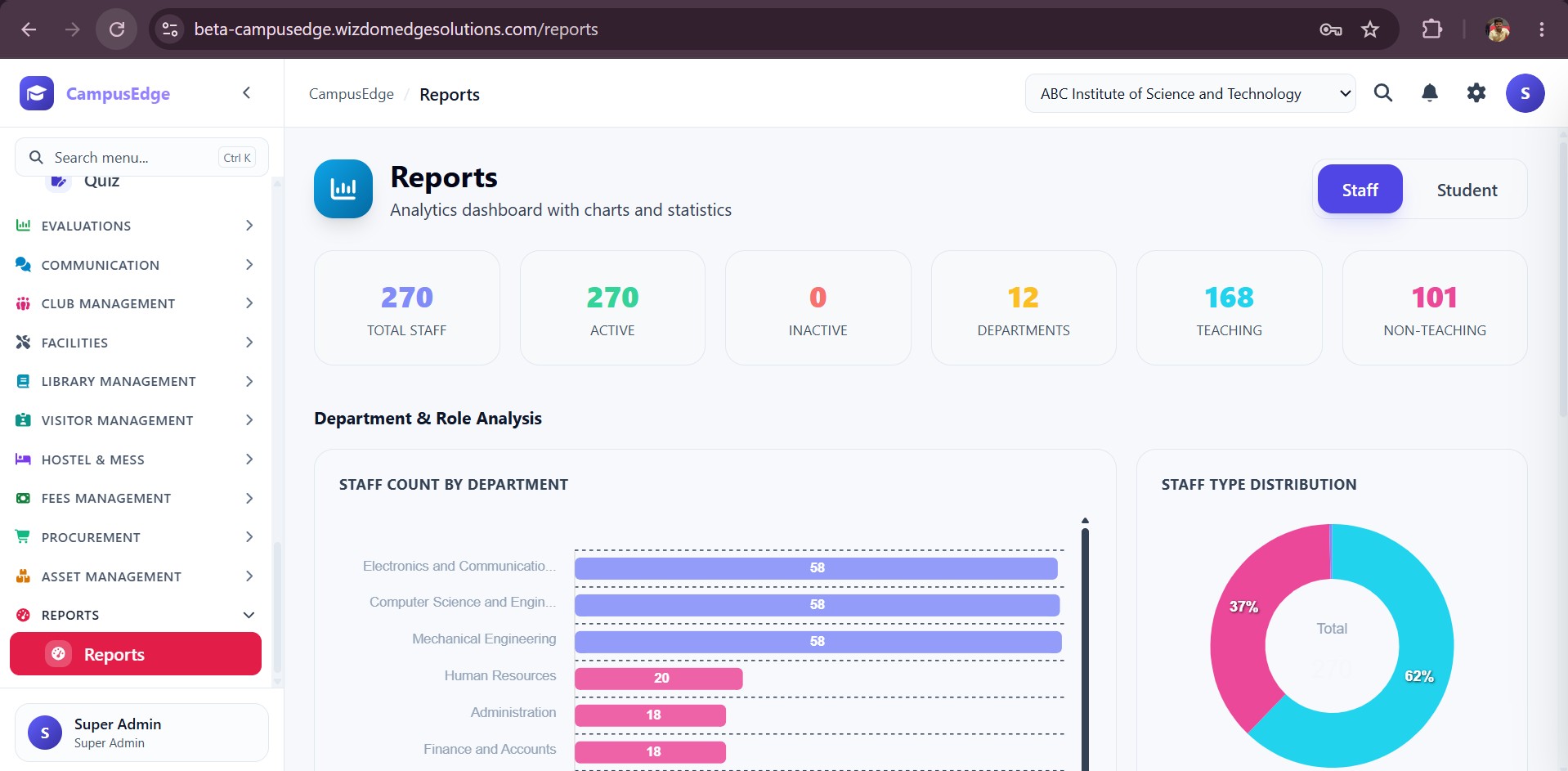The width and height of the screenshot is (1568, 771).
Task: Expand the Evaluations menu chevron
Action: [x=249, y=225]
